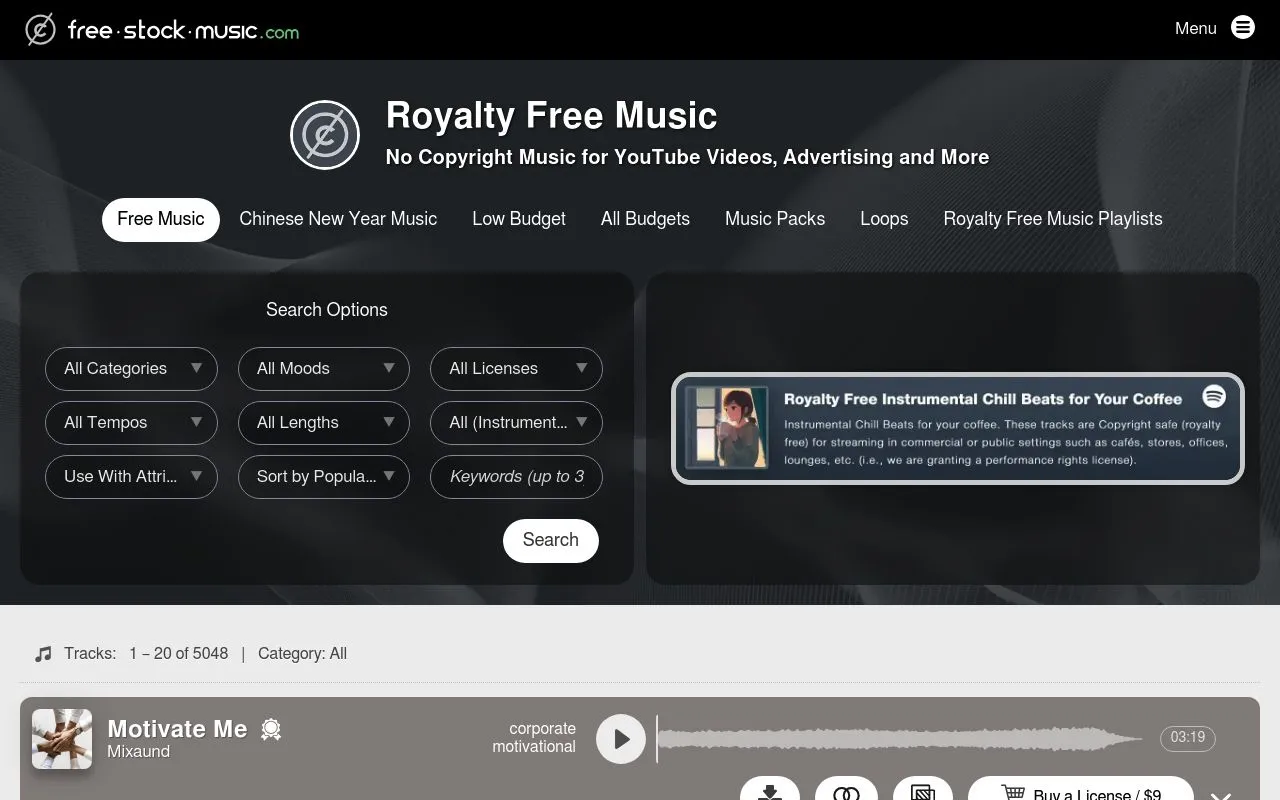Open the All Licenses dropdown
Screen dimensions: 1280x800
516,368
